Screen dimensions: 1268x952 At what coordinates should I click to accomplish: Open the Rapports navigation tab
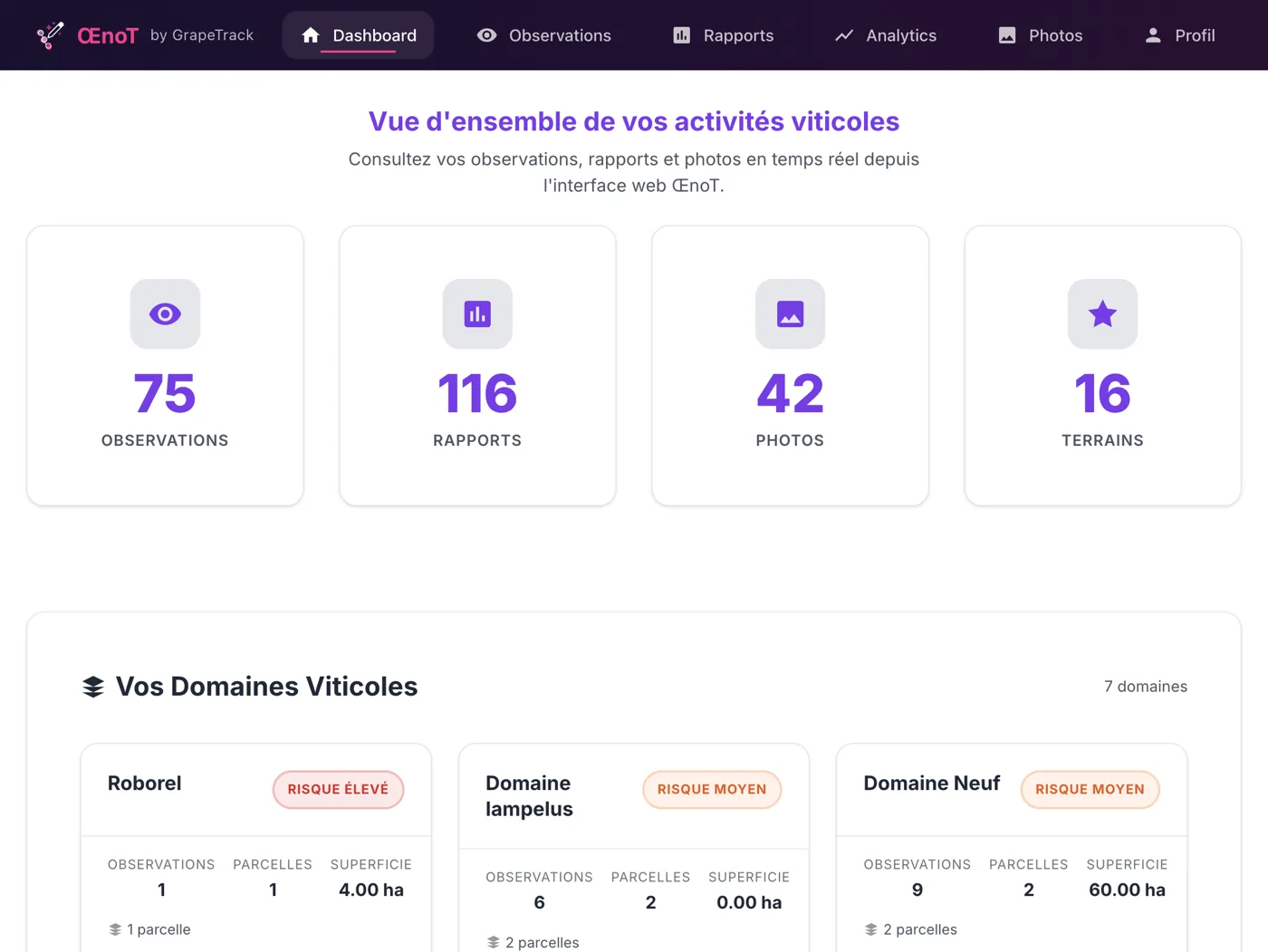point(723,35)
